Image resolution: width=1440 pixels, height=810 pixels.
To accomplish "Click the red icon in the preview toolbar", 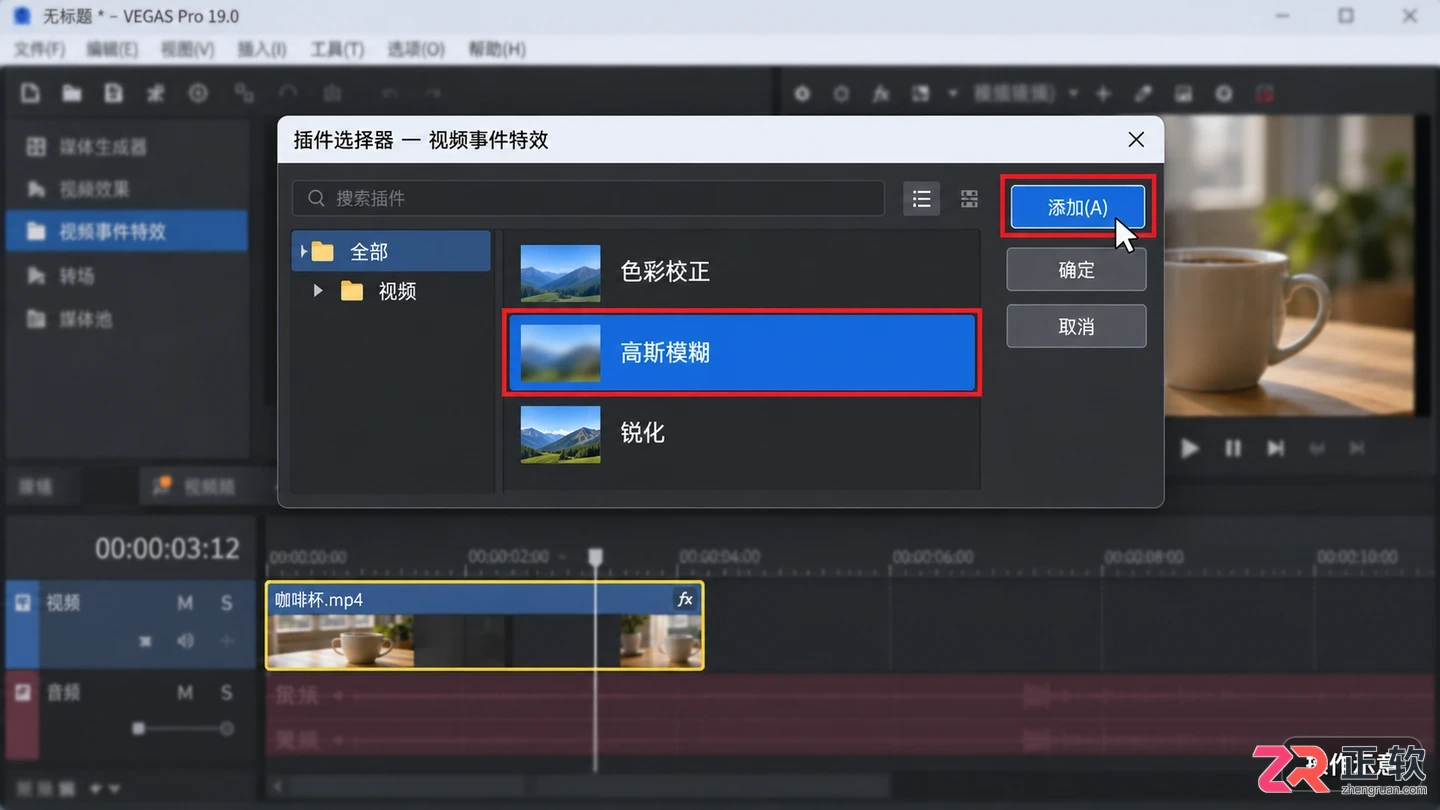I will tap(1265, 93).
